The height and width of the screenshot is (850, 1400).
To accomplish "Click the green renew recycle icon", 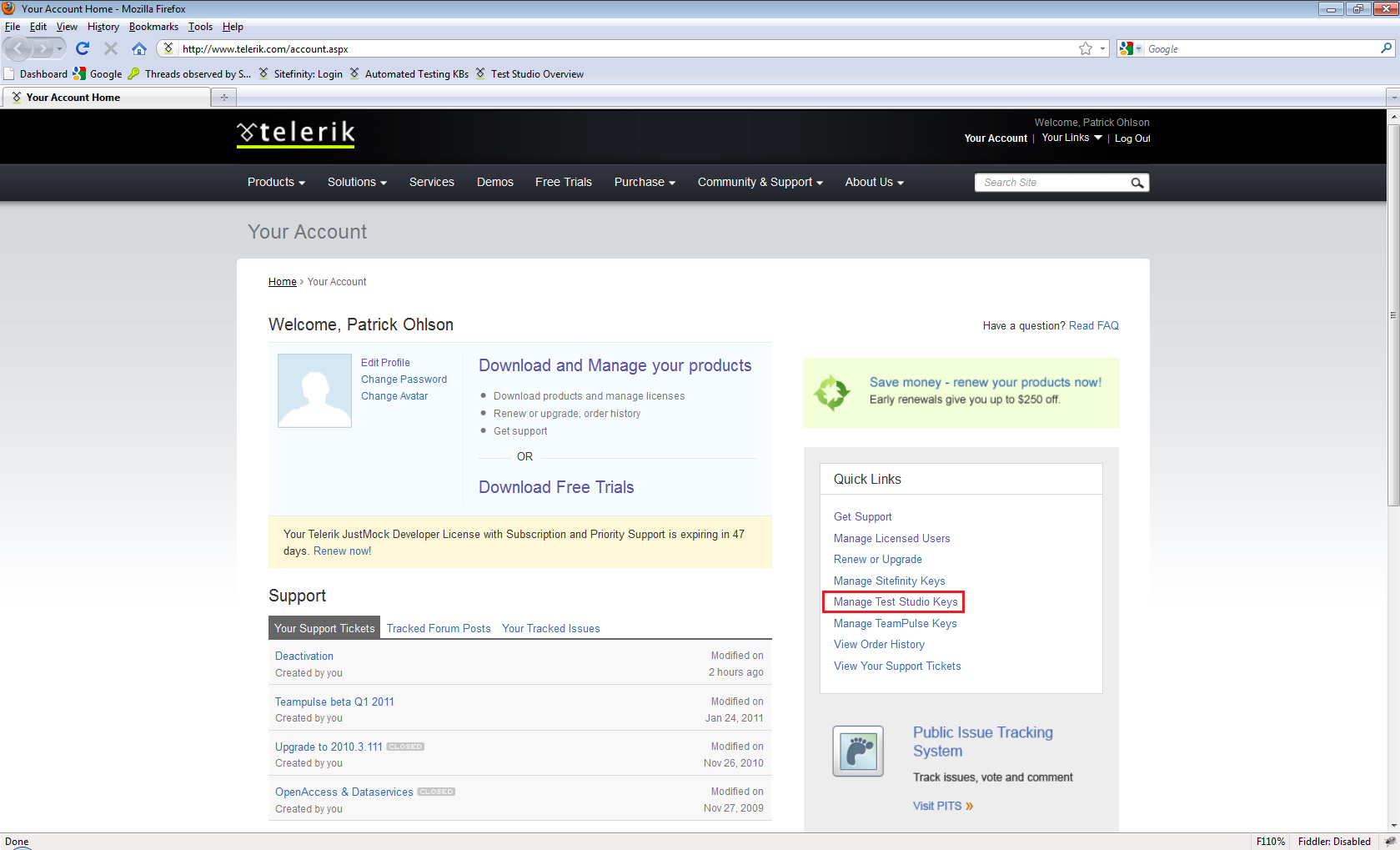I will point(831,392).
